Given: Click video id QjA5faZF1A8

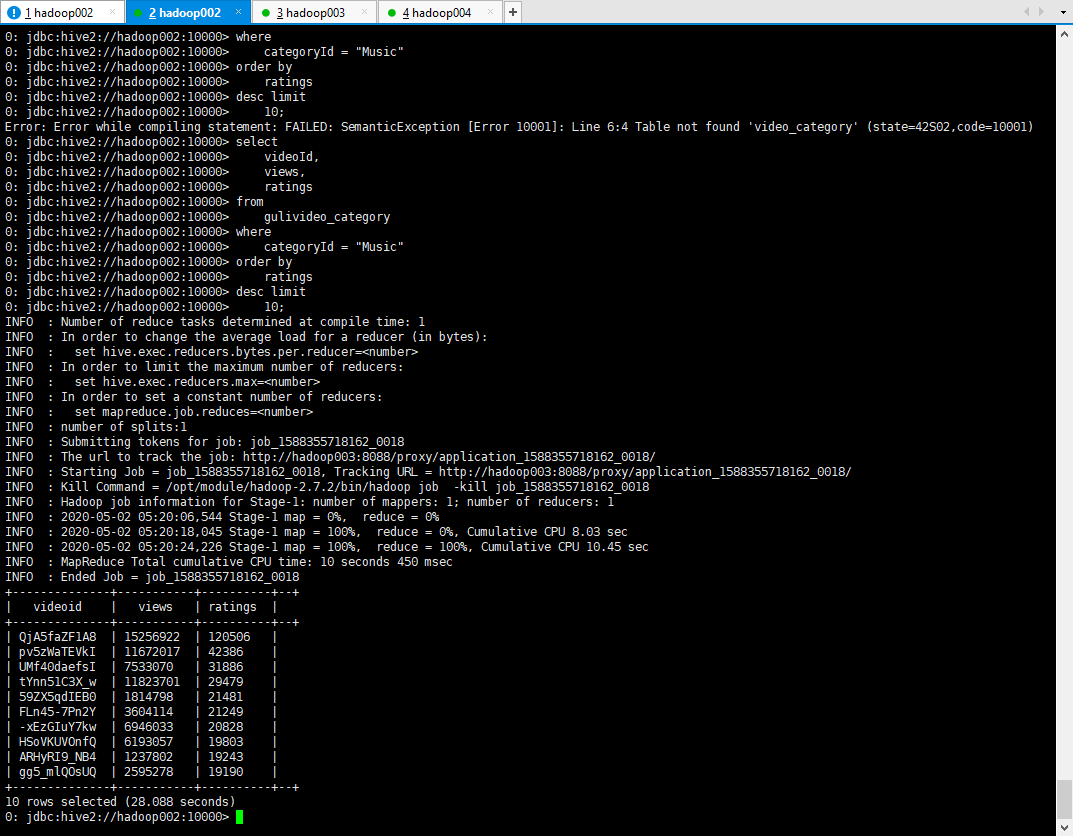Looking at the screenshot, I should (x=57, y=637).
